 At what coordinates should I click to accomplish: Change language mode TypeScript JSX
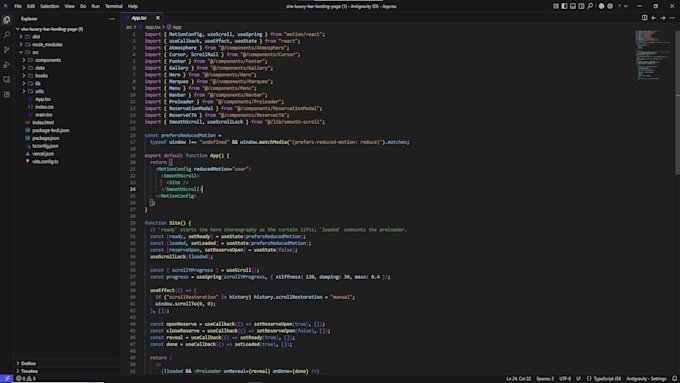607,379
